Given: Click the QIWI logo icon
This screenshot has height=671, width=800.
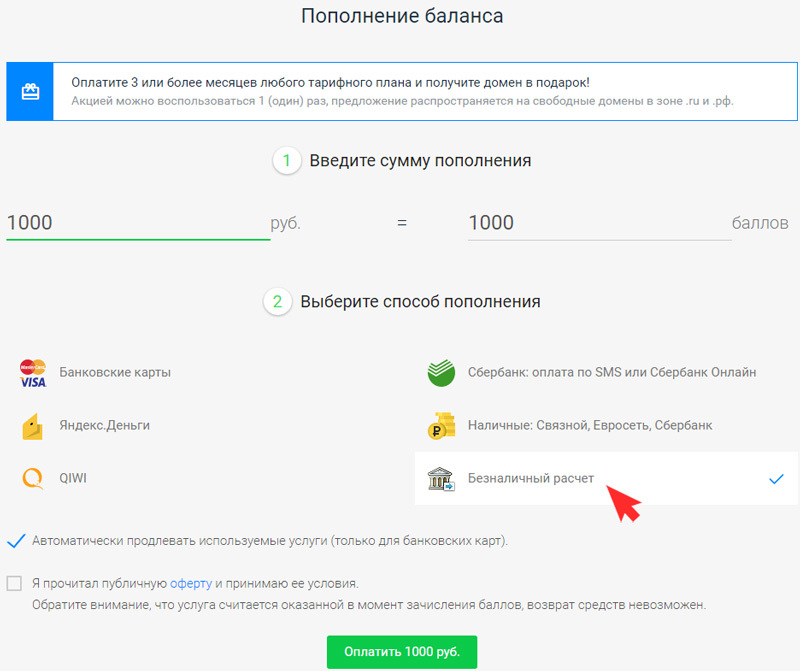Looking at the screenshot, I should click(x=33, y=479).
